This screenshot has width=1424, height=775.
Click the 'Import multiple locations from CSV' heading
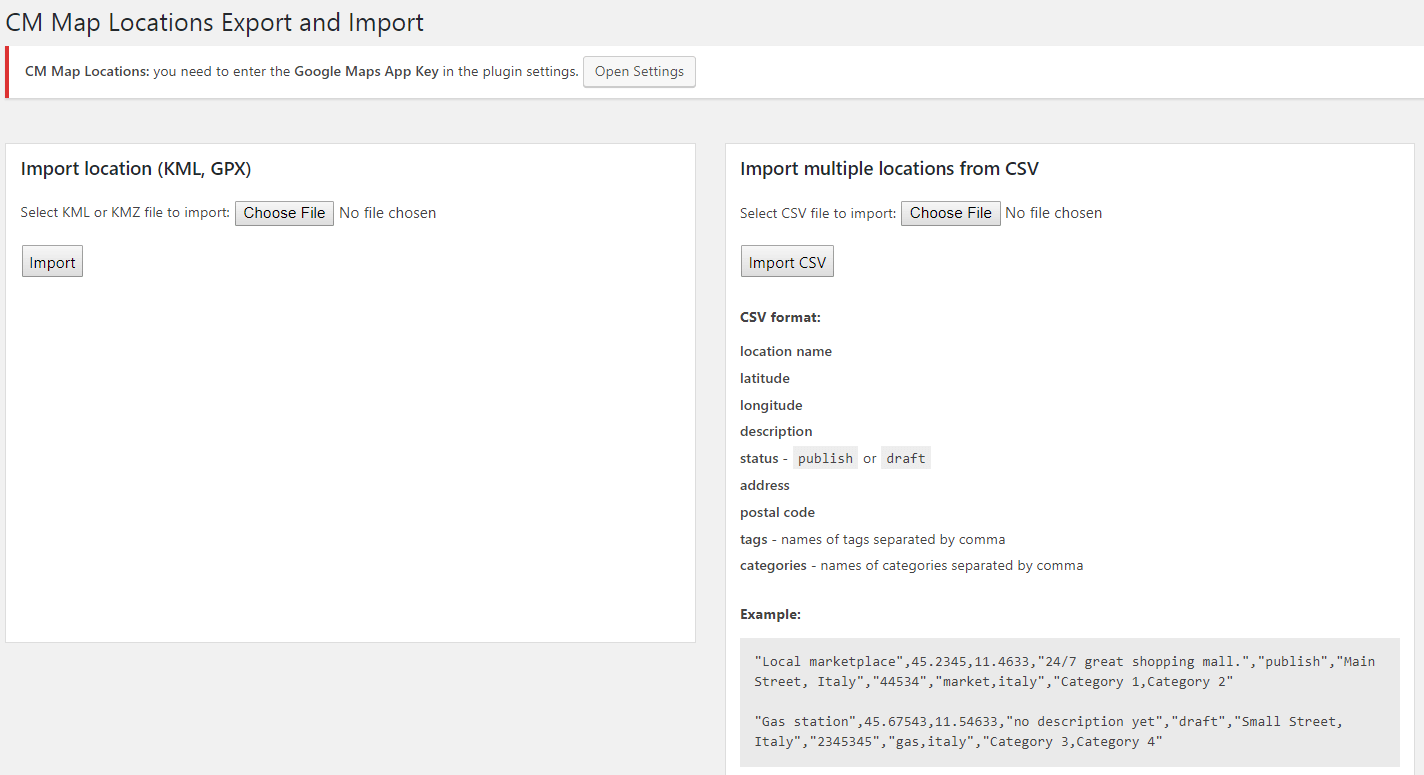point(889,169)
